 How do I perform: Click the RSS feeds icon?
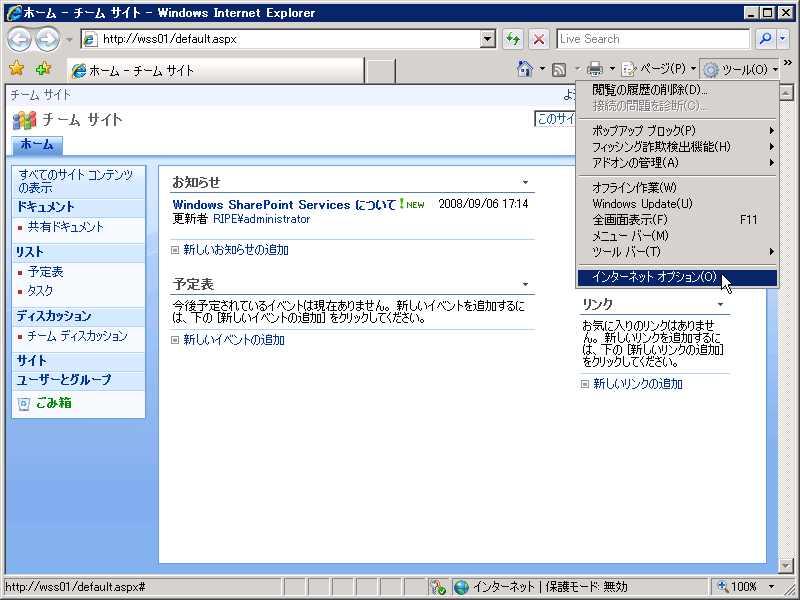[559, 69]
